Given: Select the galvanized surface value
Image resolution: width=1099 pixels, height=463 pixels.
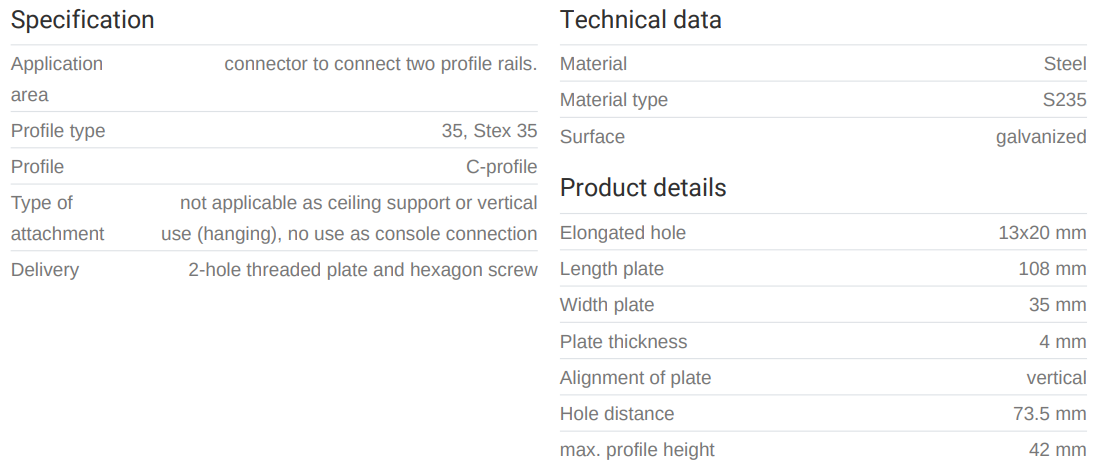Looking at the screenshot, I should point(1040,137).
